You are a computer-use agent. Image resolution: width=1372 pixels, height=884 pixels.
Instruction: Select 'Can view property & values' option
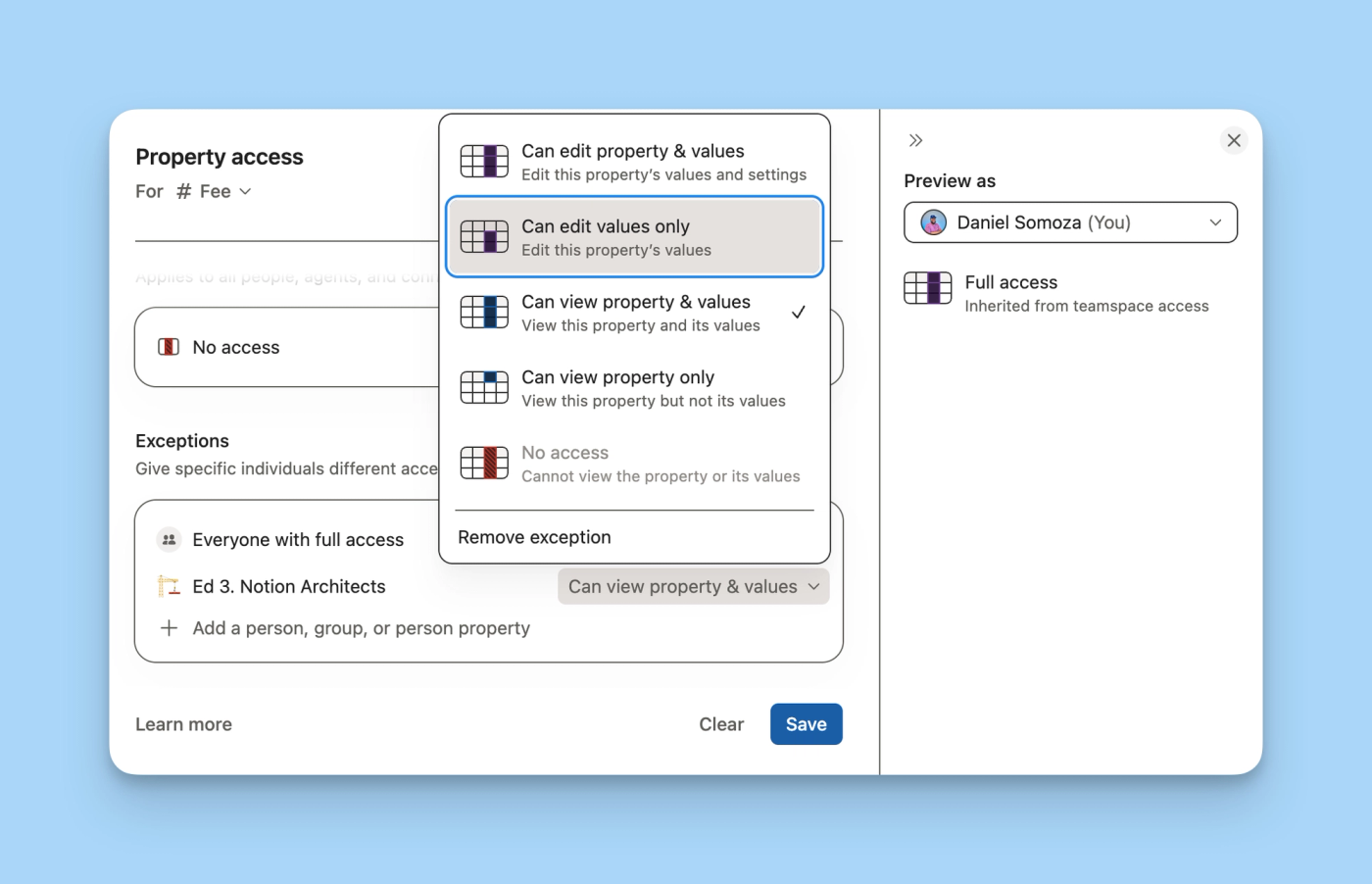634,313
